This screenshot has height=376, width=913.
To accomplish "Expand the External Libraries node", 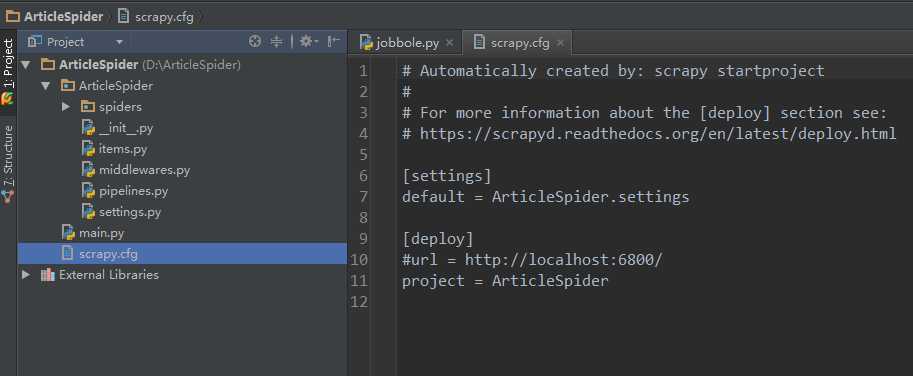I will tap(26, 275).
